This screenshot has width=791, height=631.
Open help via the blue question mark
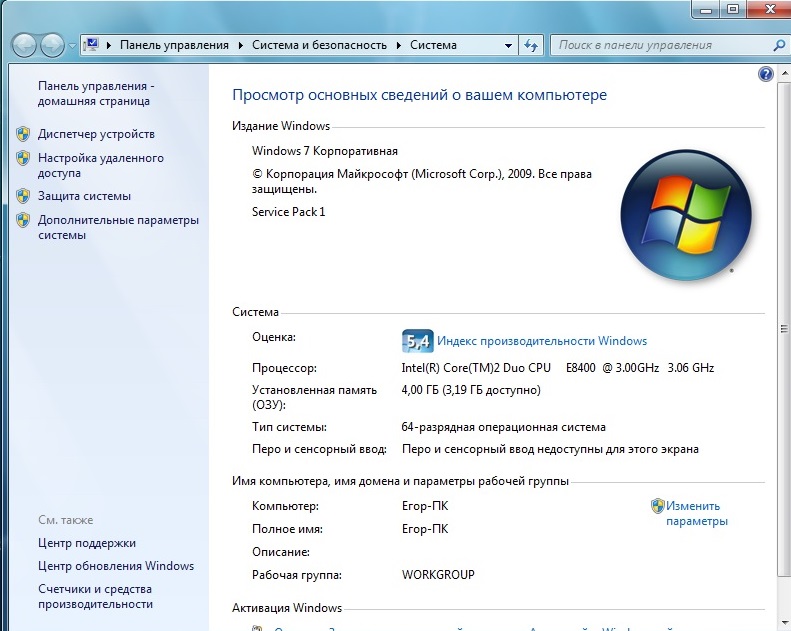[766, 74]
